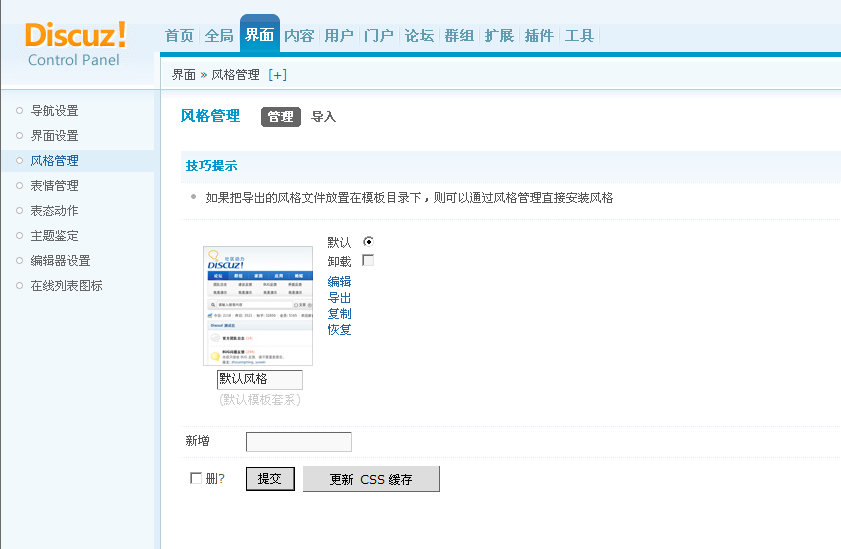The image size is (841, 549).
Task: Open 编辑器设置 in the sidebar
Action: pos(60,261)
